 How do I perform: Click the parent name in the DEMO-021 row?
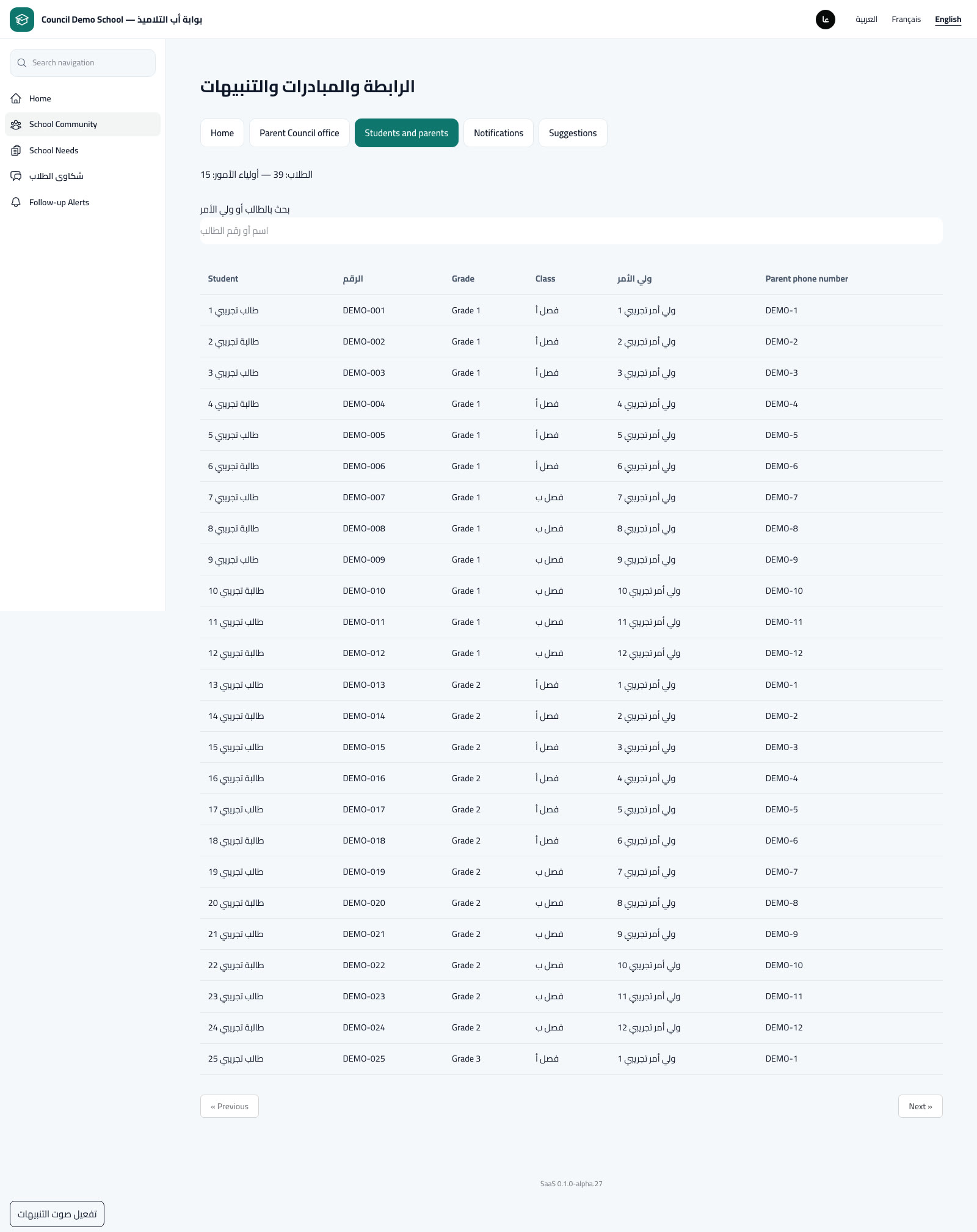tap(646, 934)
